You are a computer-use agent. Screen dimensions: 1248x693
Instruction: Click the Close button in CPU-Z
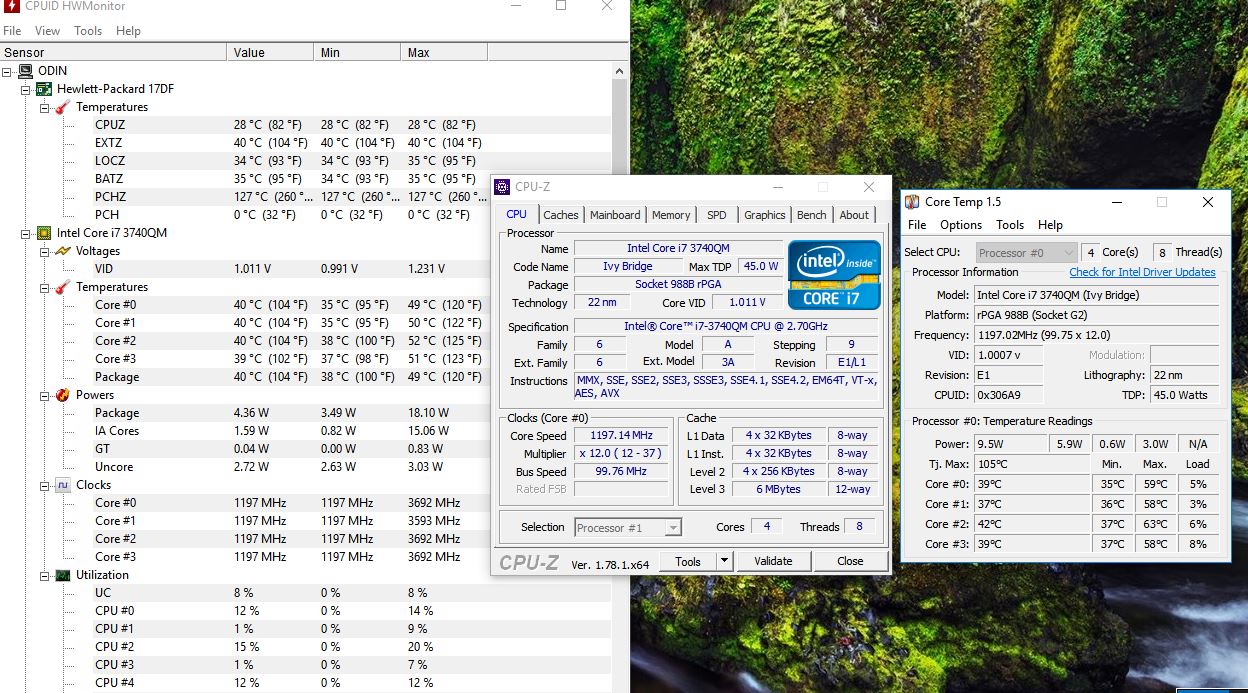(850, 561)
